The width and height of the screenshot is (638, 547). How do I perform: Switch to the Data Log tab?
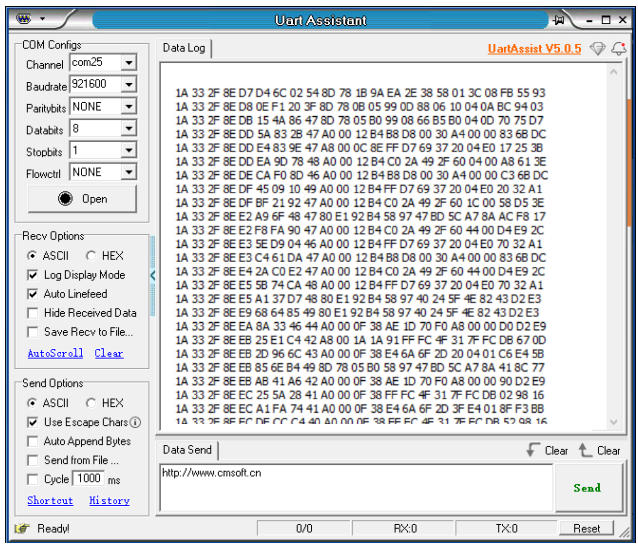point(184,48)
